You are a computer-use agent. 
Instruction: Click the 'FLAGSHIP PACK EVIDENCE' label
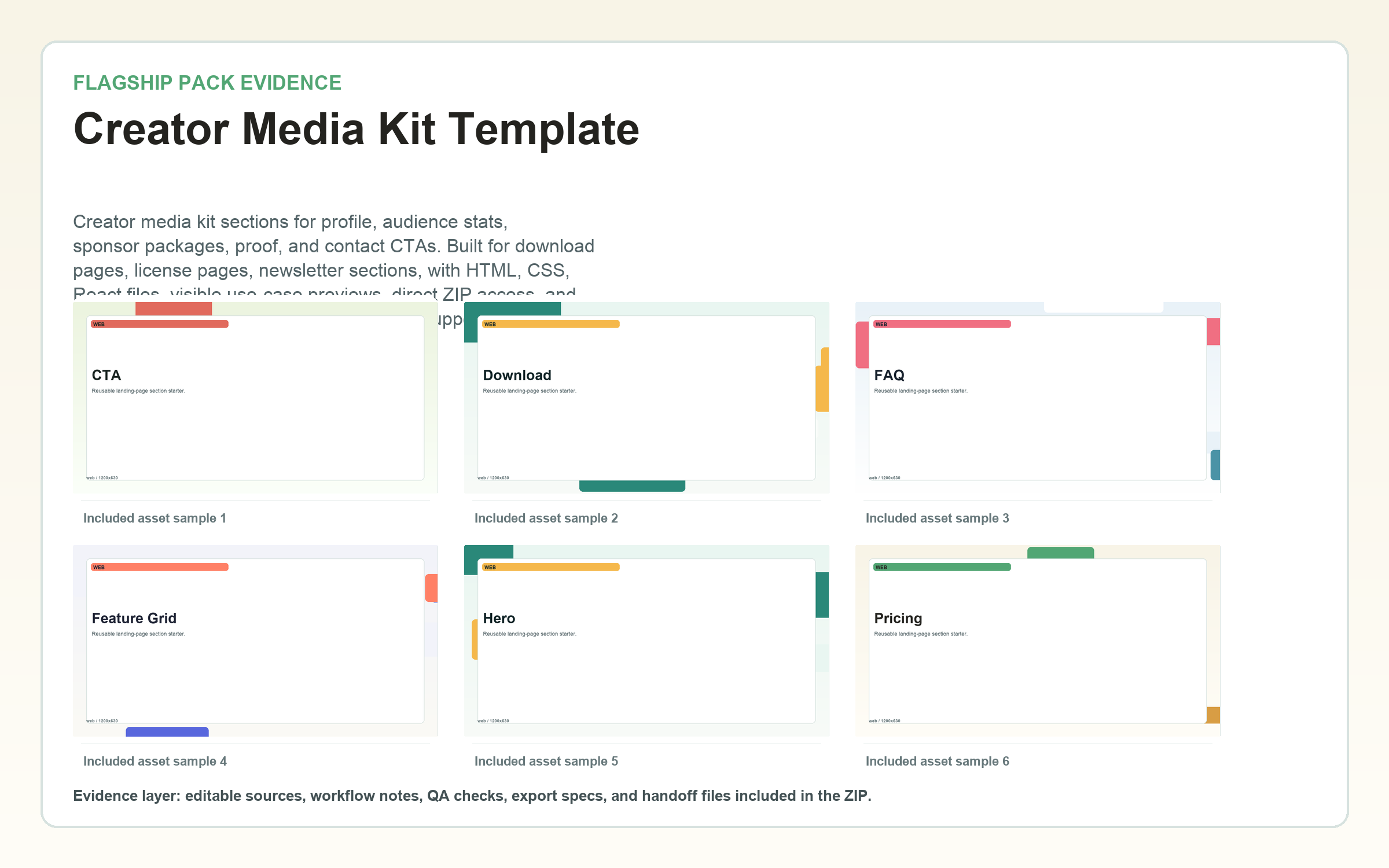point(207,83)
